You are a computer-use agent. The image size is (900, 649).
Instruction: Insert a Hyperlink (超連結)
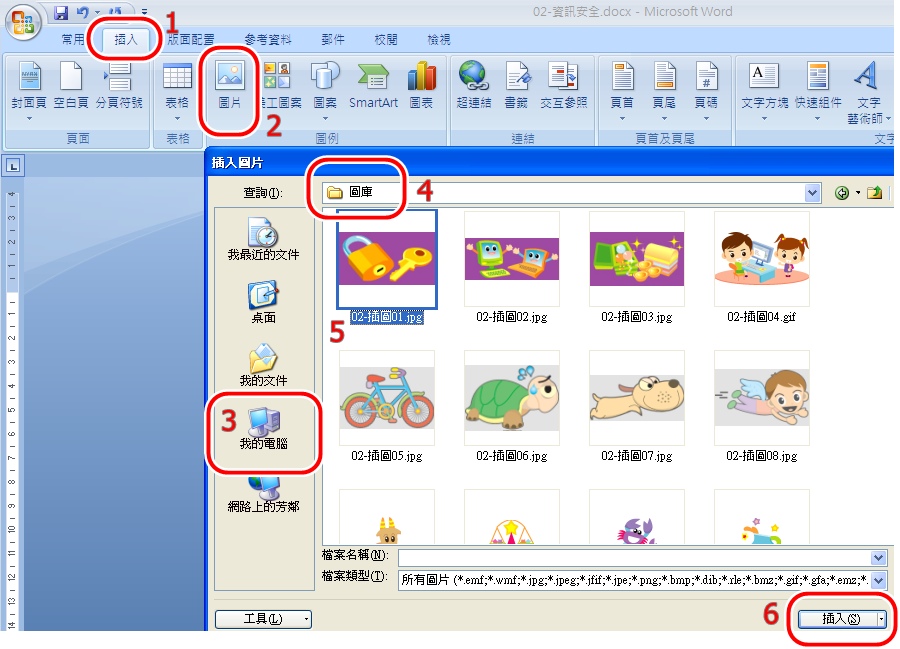coord(474,86)
